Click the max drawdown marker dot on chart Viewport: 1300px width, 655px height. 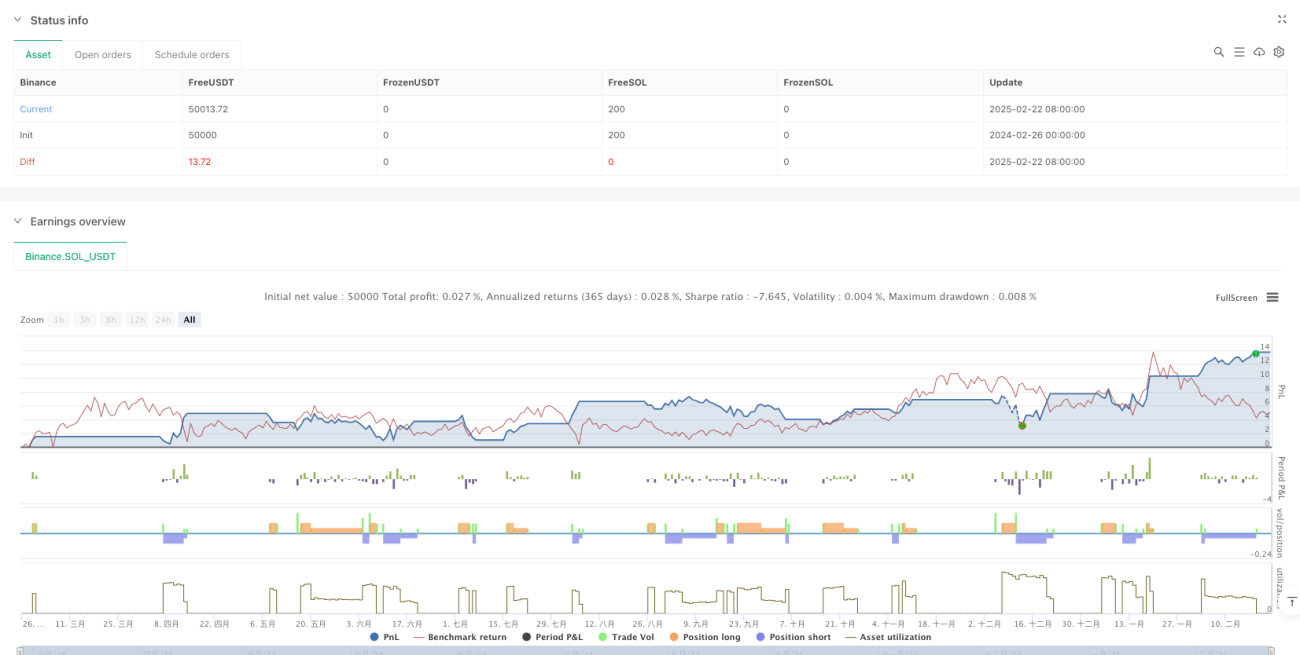pyautogui.click(x=1022, y=426)
